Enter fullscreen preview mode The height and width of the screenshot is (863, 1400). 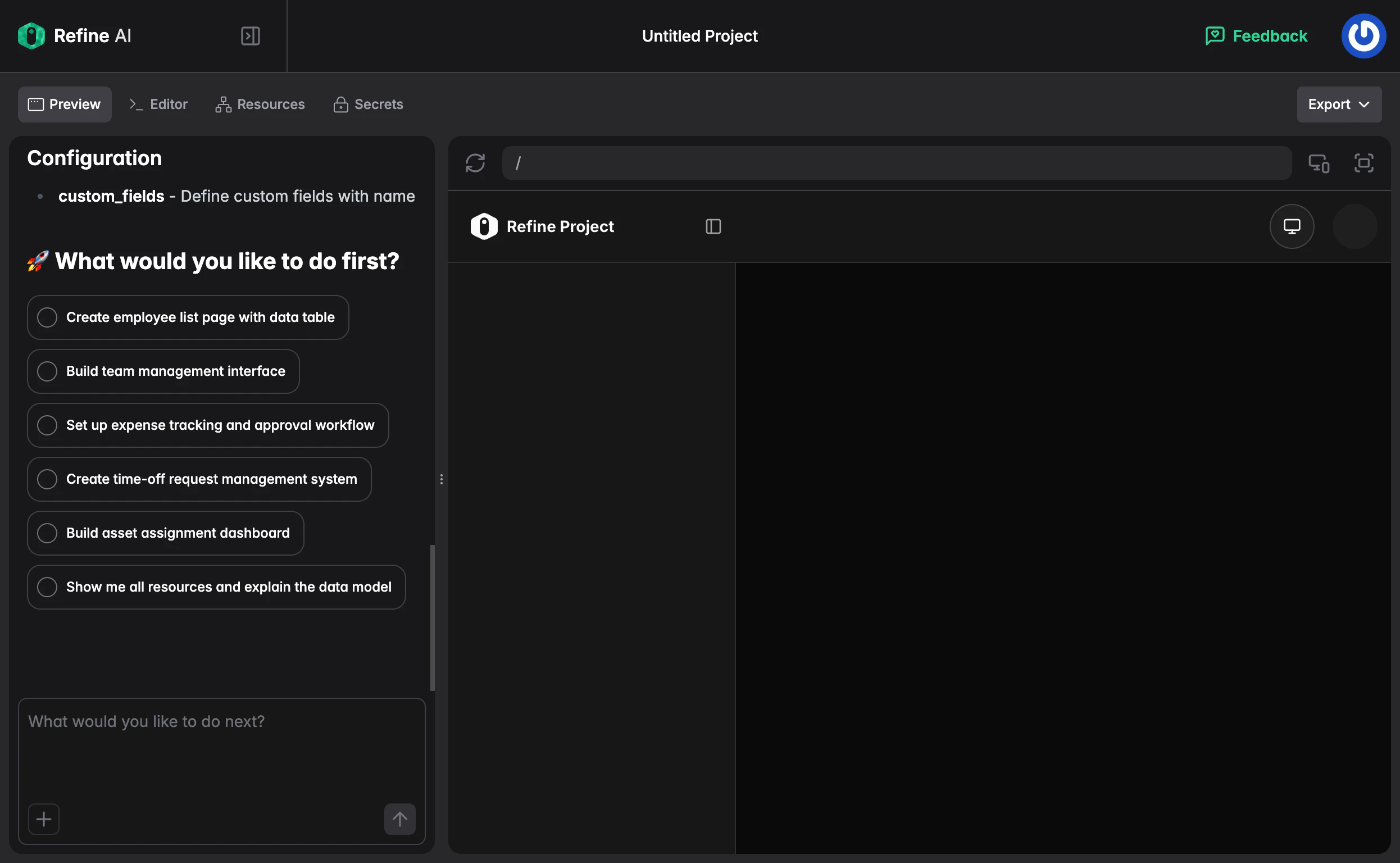[x=1364, y=163]
